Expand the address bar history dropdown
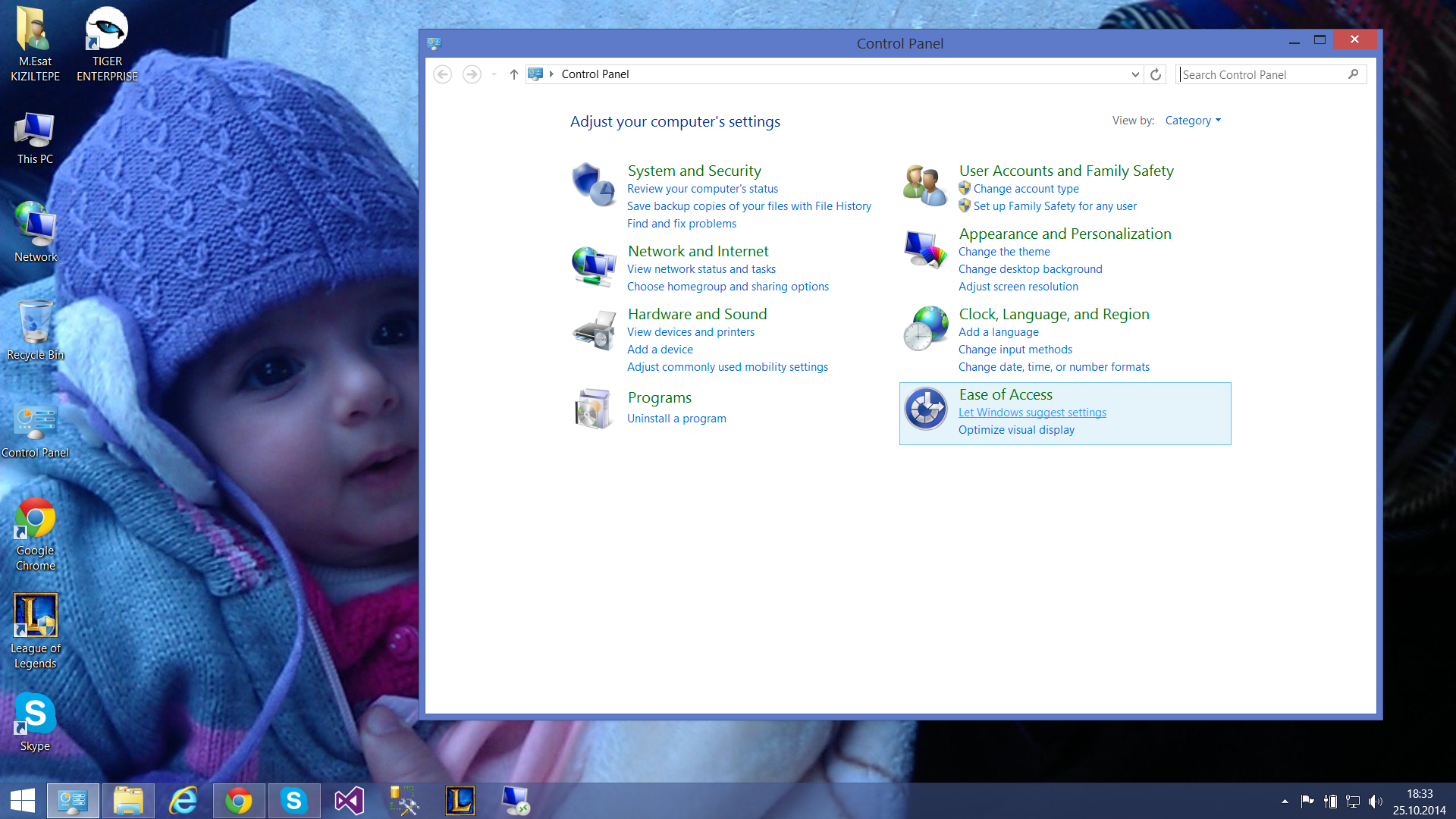Screen dimensions: 1456x819 (1135, 74)
